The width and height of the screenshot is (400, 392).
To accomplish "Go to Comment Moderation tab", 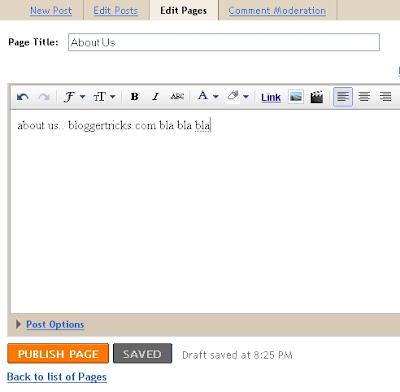I will (277, 11).
